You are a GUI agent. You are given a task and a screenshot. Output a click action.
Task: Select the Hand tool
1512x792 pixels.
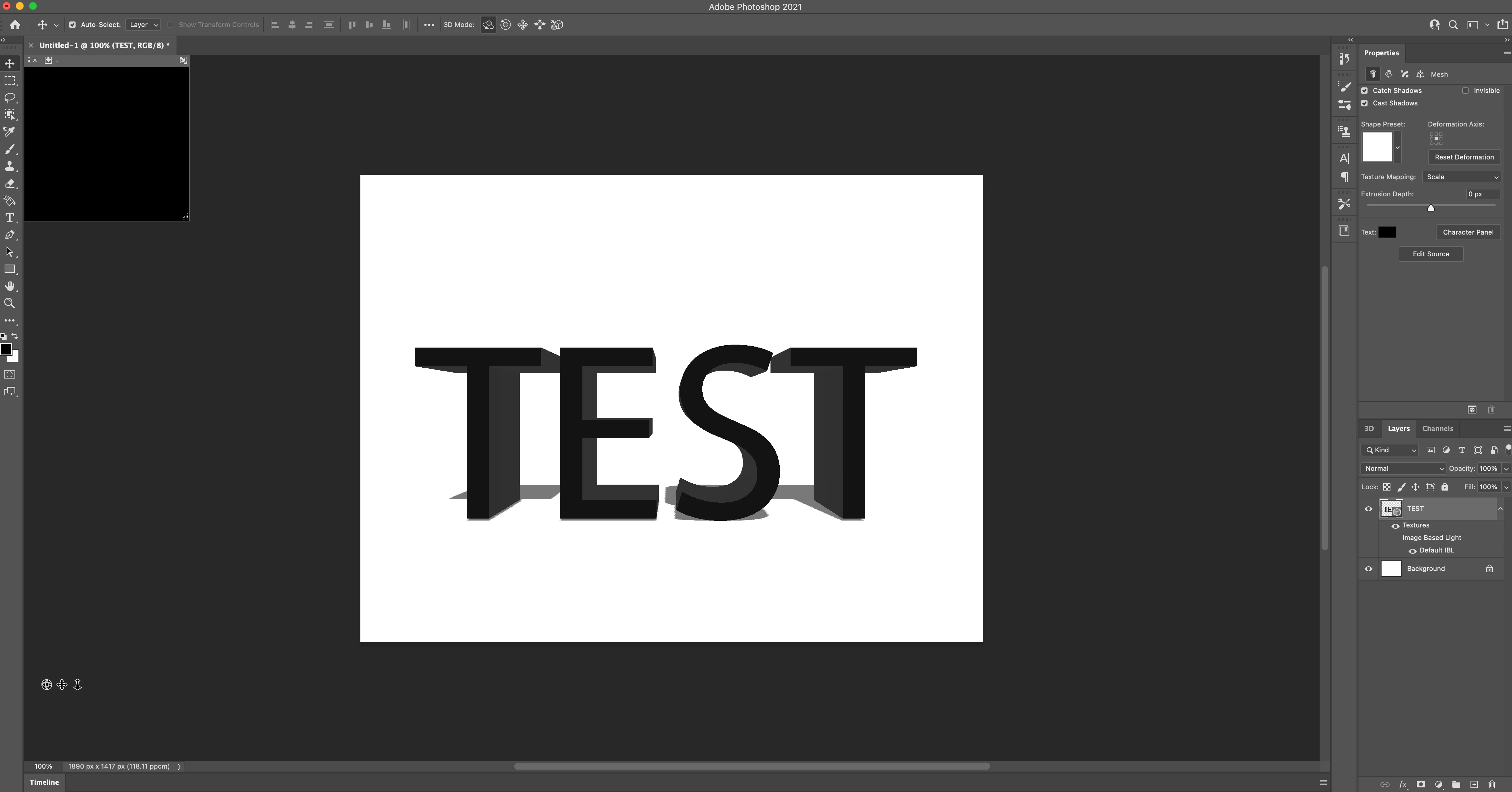(x=10, y=286)
